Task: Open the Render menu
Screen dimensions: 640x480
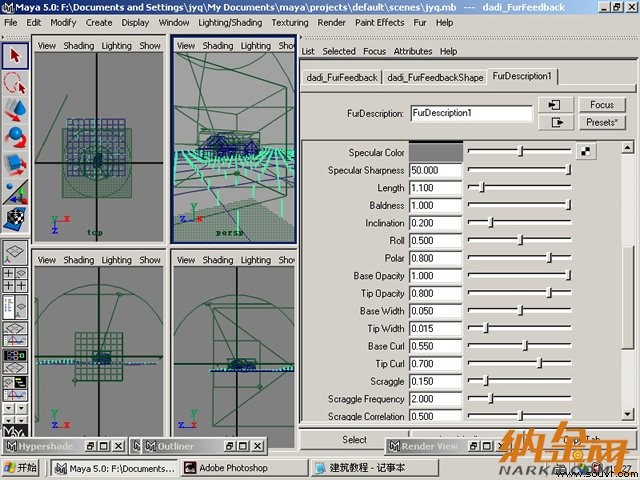Action: (331, 23)
